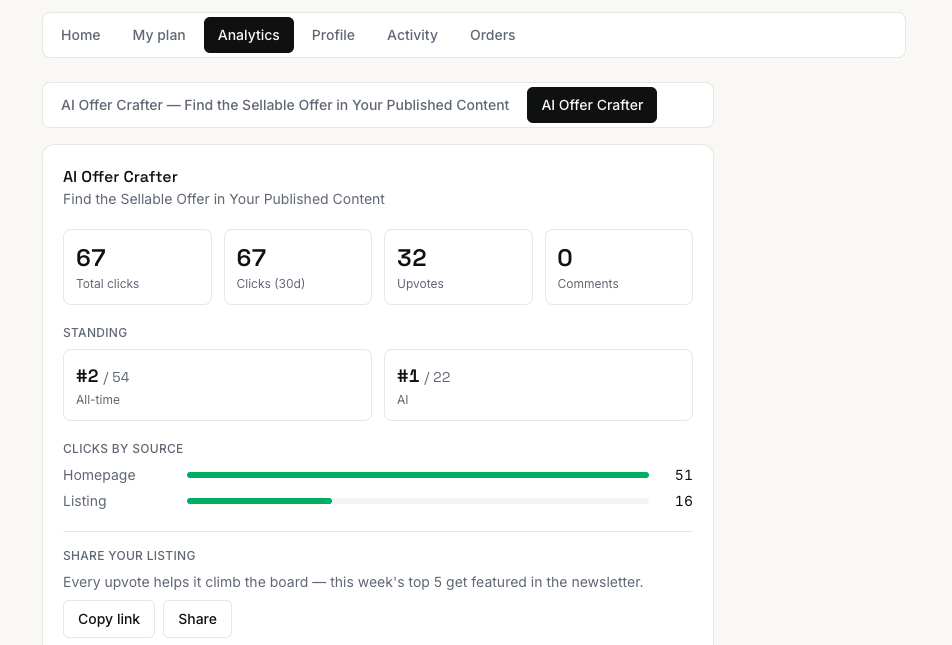The image size is (952, 645).
Task: Select the Comments stat card
Action: click(619, 267)
